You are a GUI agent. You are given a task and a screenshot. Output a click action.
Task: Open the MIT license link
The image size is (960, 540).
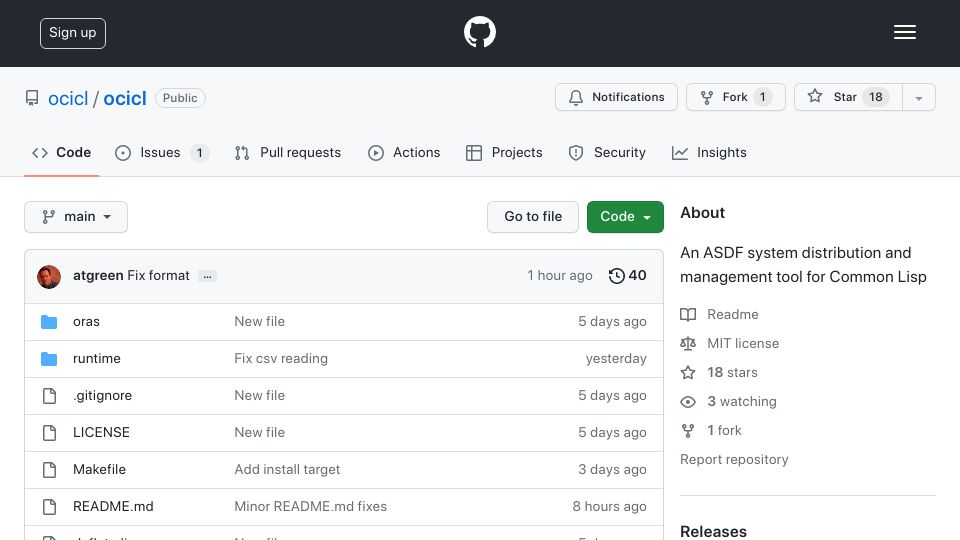[x=743, y=343]
